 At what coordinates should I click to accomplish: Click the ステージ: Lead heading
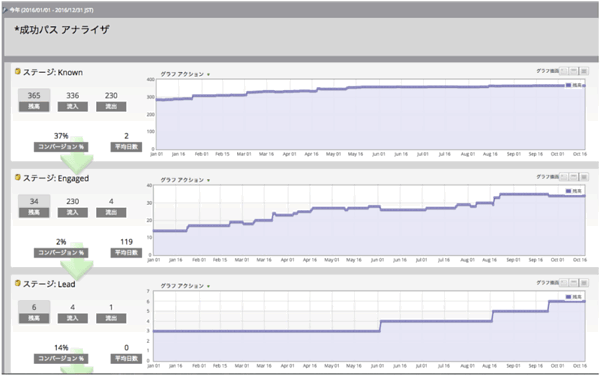pyautogui.click(x=49, y=284)
